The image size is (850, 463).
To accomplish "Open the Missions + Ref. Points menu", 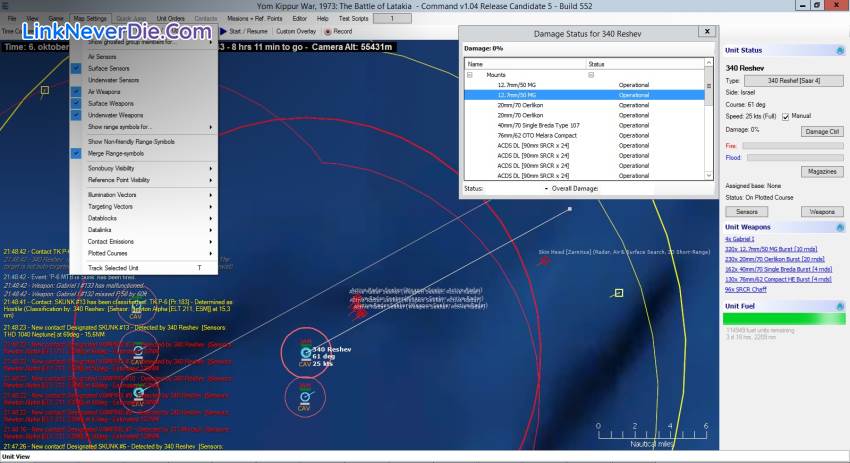I will coord(254,18).
